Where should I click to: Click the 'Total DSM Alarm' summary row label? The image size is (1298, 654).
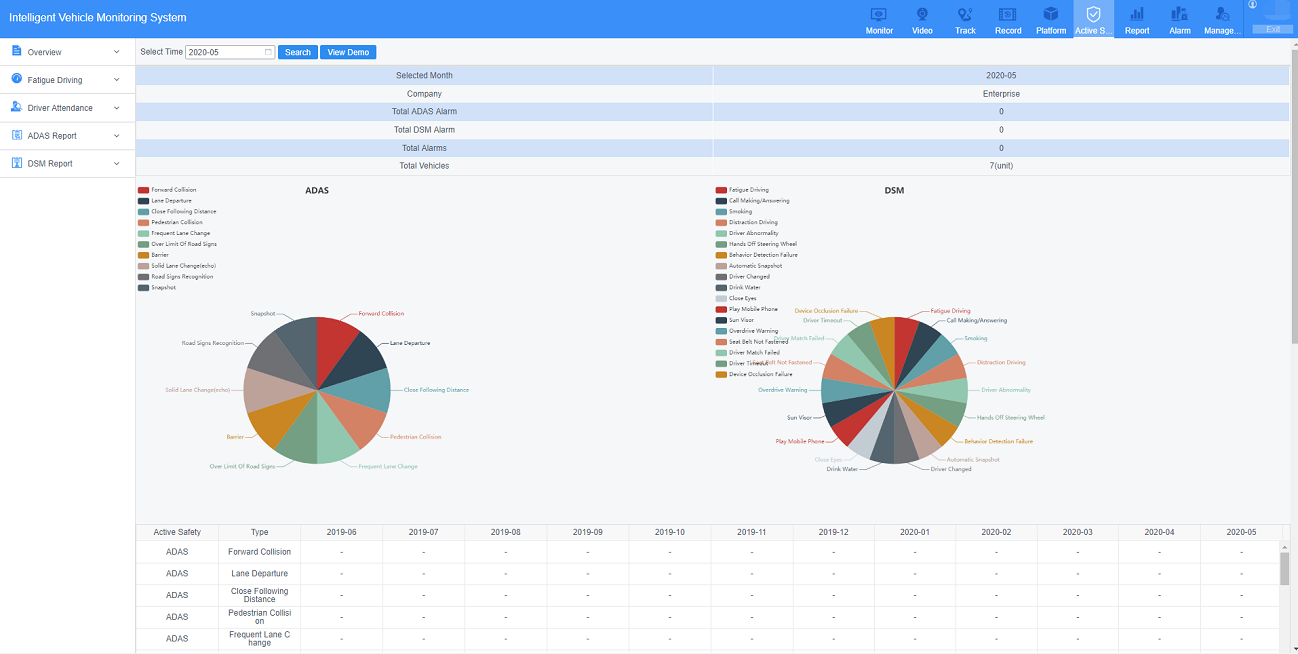pos(425,130)
